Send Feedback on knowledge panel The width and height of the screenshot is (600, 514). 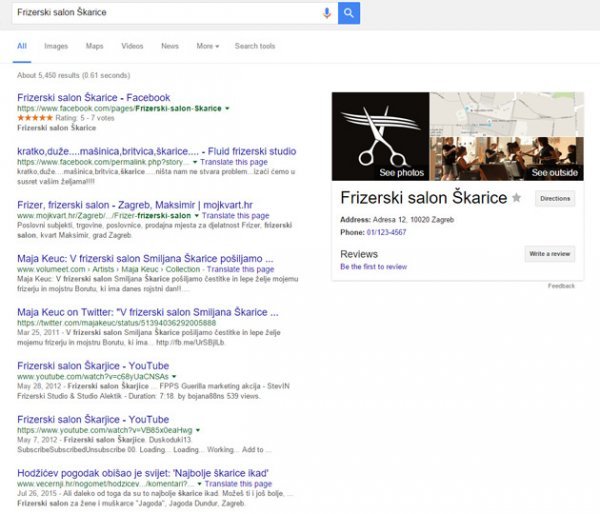[x=561, y=286]
